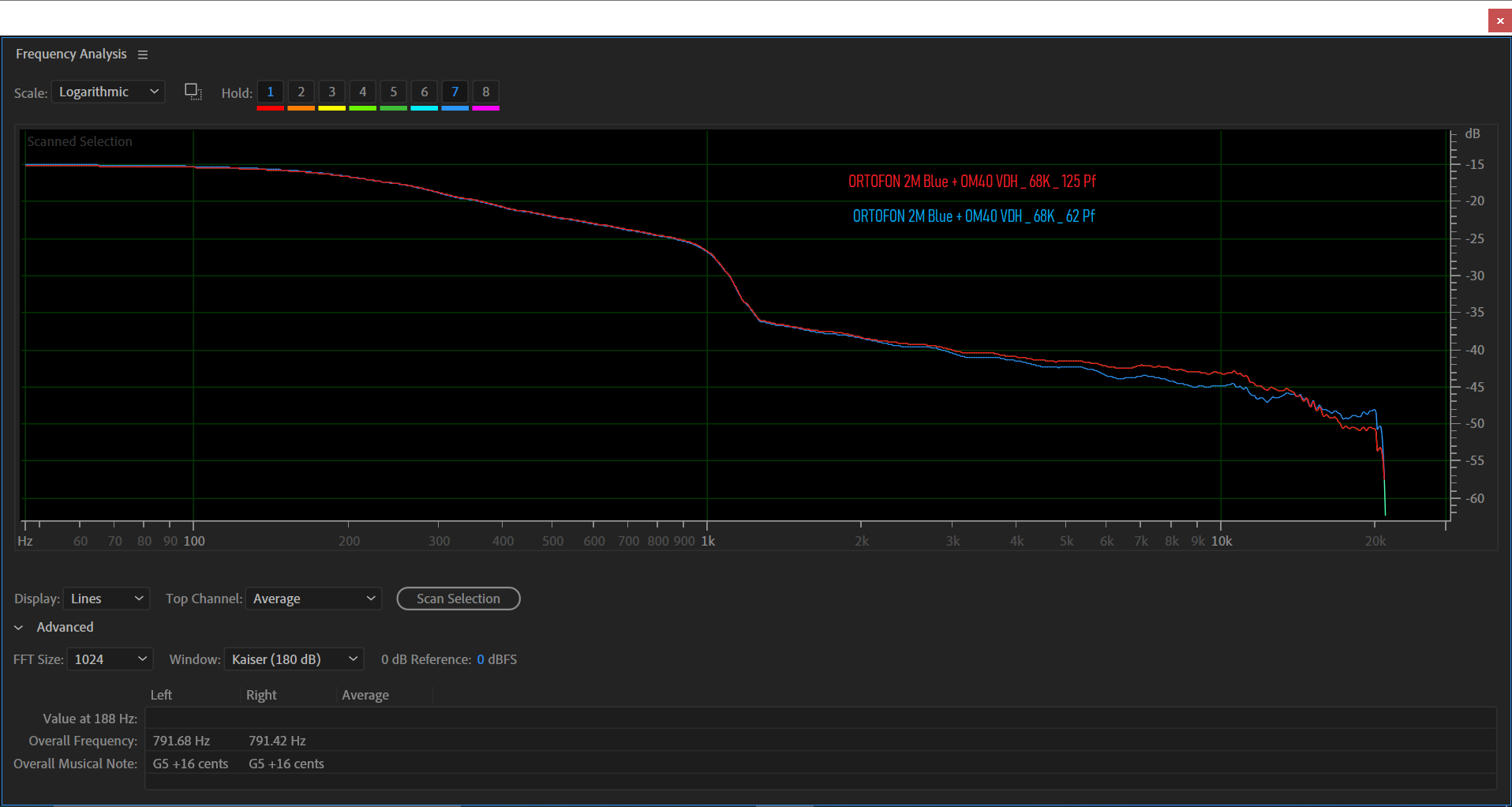This screenshot has height=807, width=1512.
Task: Enable Hold button 3
Action: point(331,92)
